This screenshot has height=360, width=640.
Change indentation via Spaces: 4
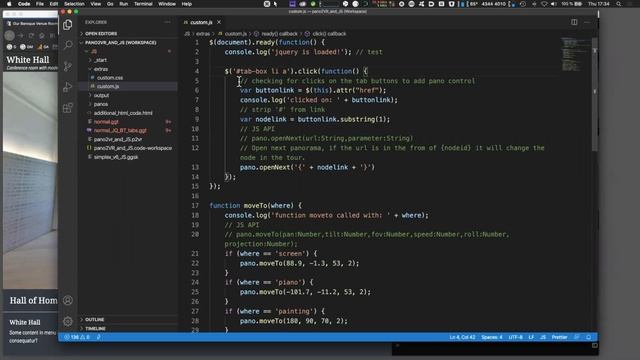[492, 337]
